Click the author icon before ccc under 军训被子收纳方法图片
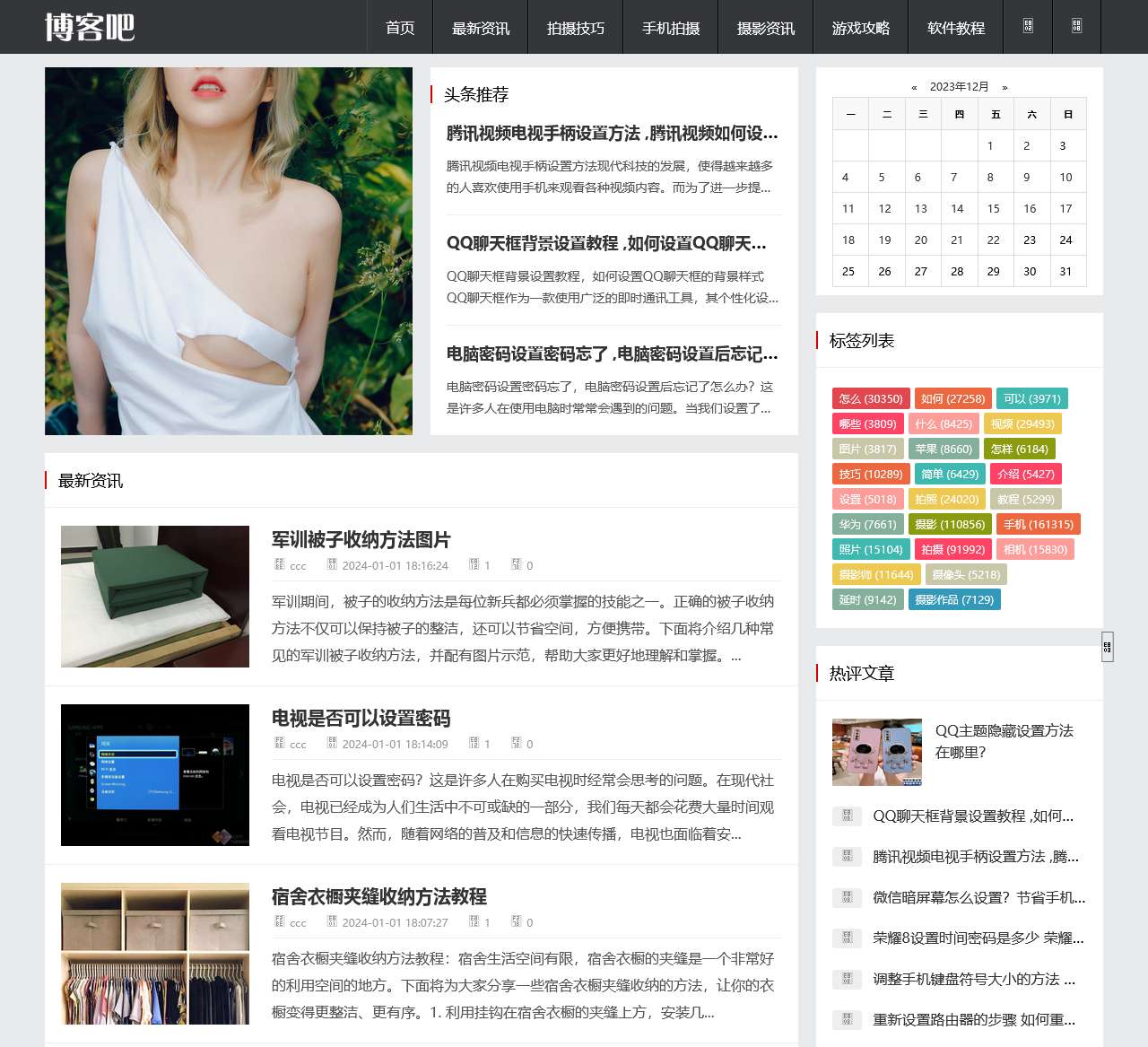 (279, 564)
